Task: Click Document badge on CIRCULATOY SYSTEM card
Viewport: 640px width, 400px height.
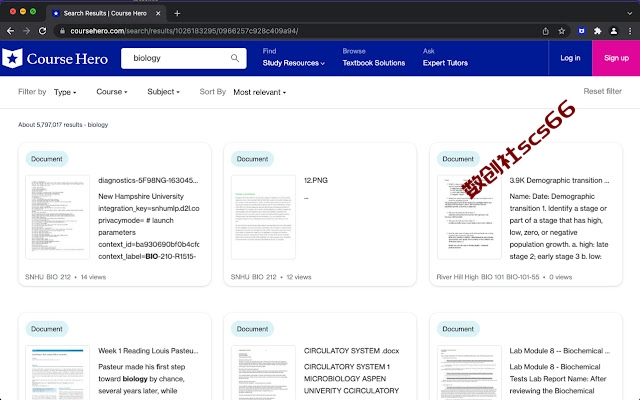Action: tap(252, 329)
